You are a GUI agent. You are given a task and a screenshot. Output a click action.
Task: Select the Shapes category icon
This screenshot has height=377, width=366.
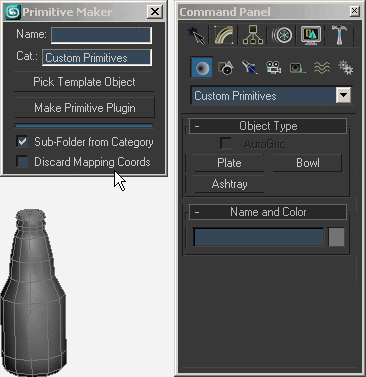226,68
